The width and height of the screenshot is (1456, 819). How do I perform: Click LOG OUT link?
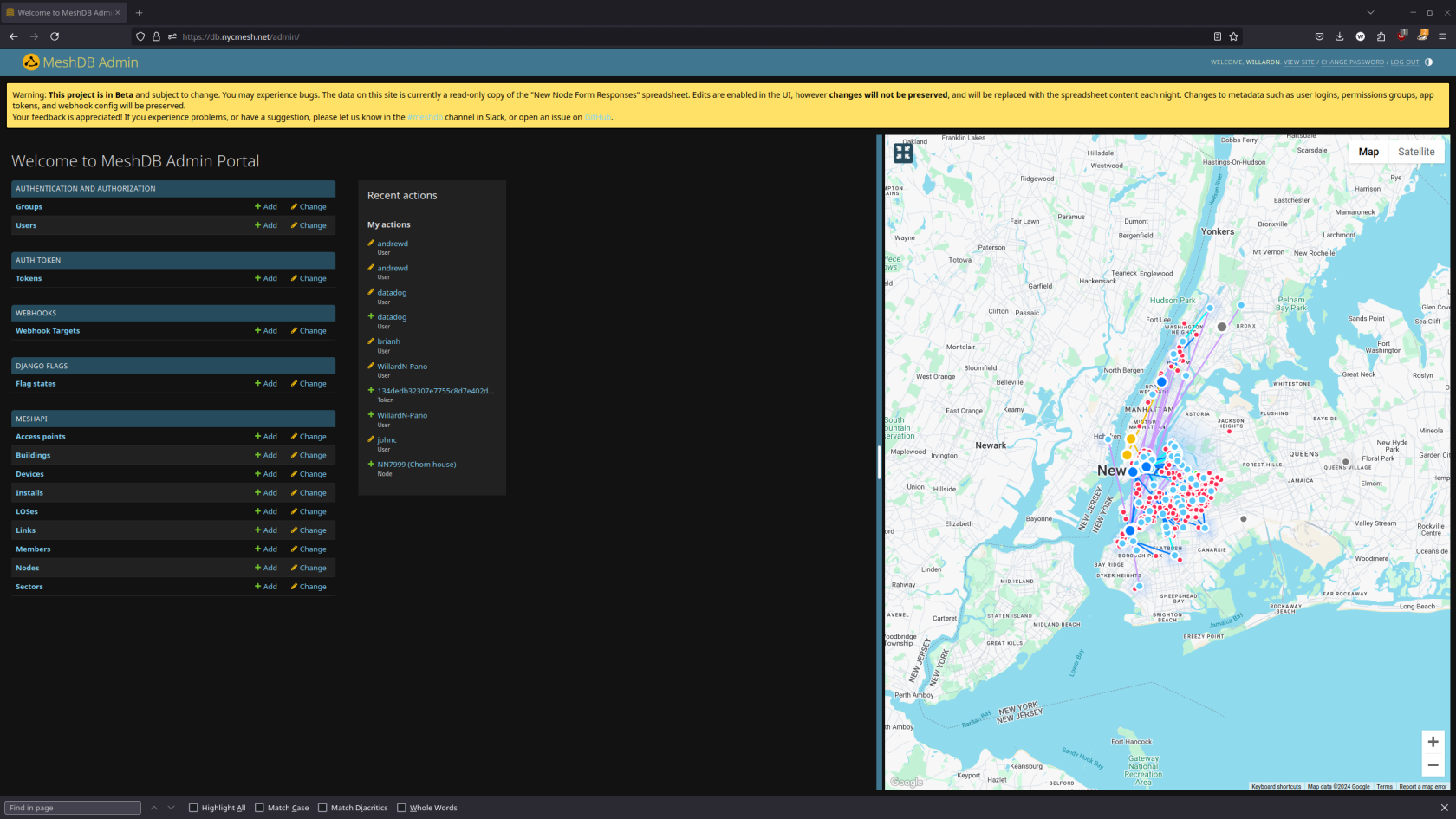1405,62
